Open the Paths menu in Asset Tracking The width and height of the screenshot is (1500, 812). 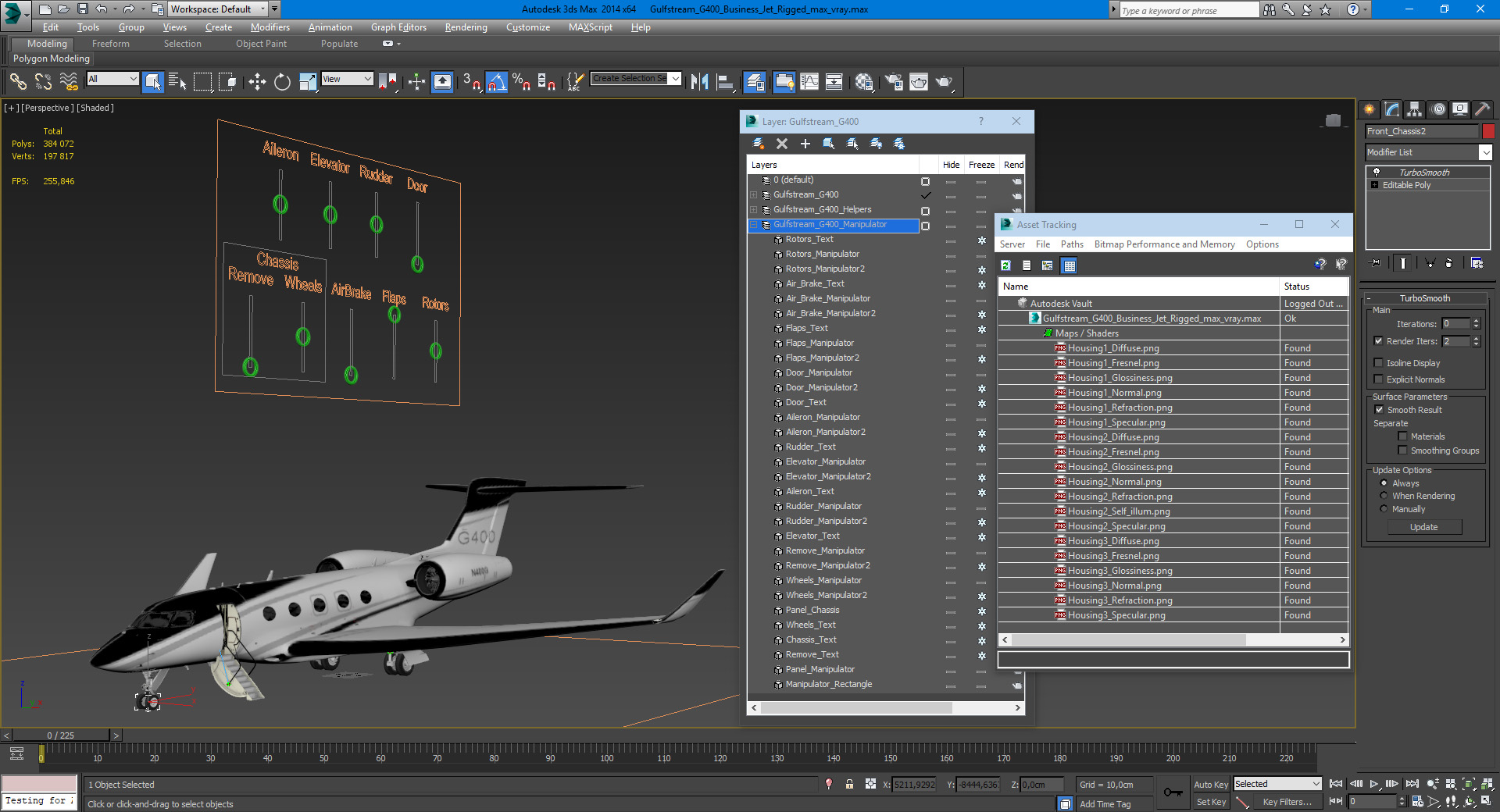(1072, 244)
